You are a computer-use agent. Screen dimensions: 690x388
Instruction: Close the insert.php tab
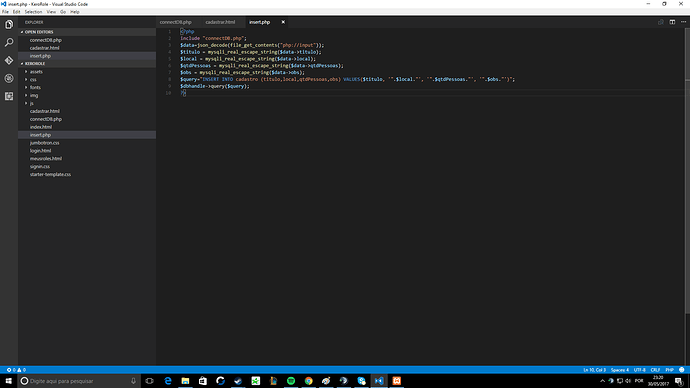pos(283,22)
